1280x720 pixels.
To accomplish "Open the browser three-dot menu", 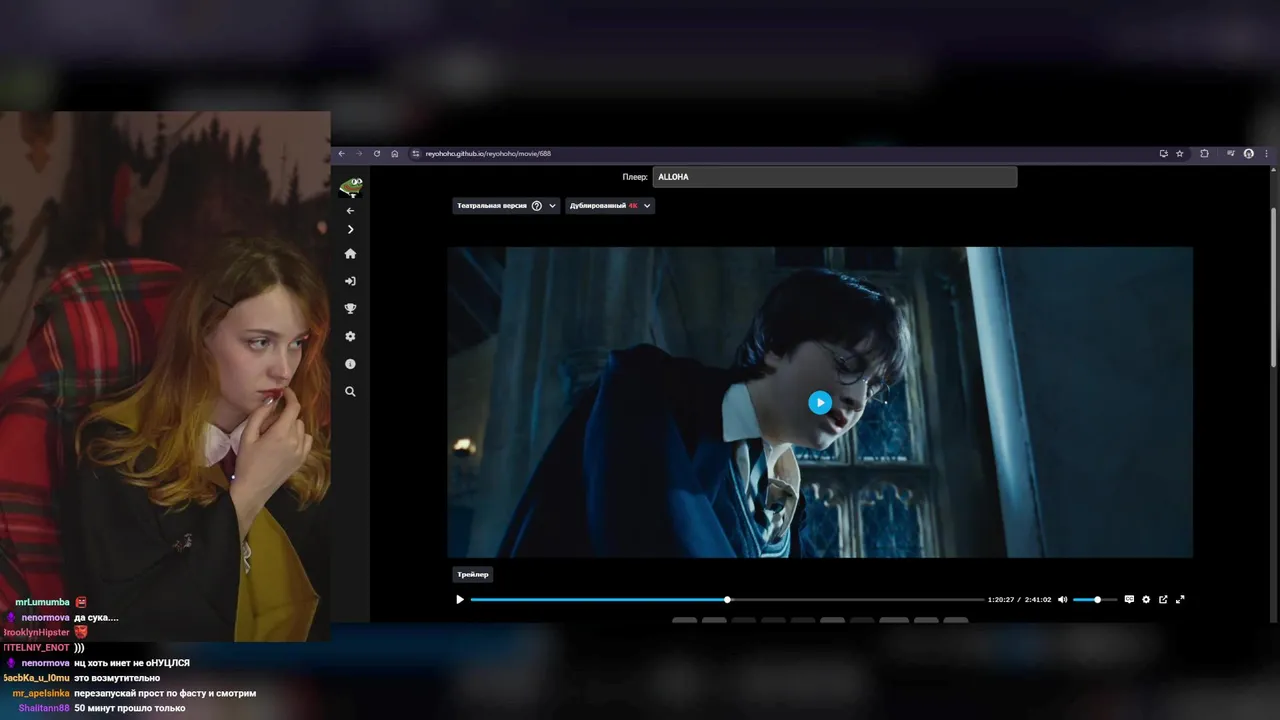I will click(x=1267, y=154).
